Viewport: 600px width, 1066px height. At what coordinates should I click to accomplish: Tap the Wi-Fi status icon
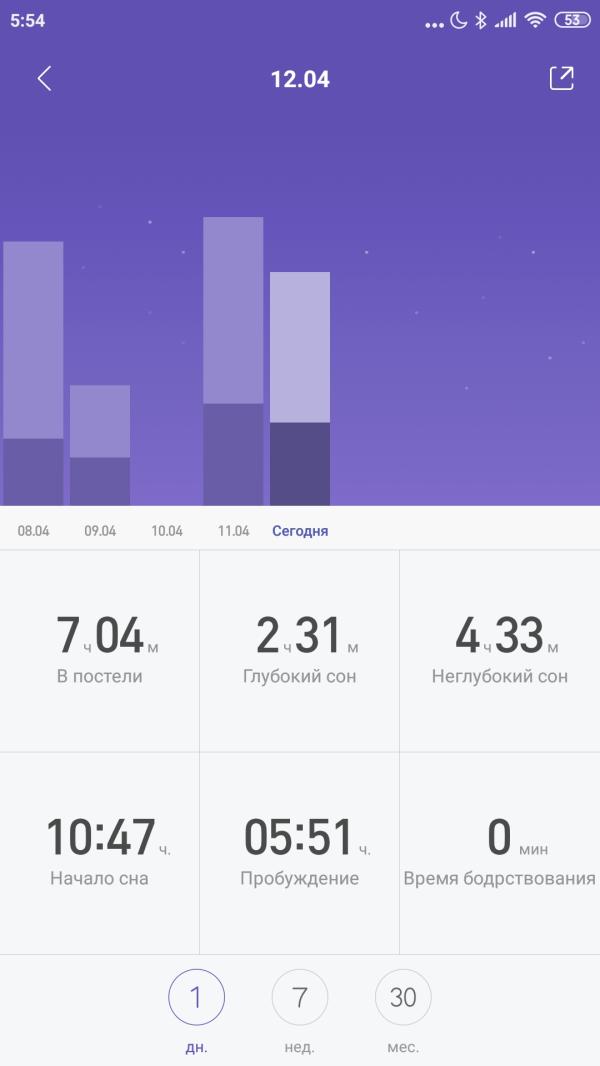click(535, 20)
